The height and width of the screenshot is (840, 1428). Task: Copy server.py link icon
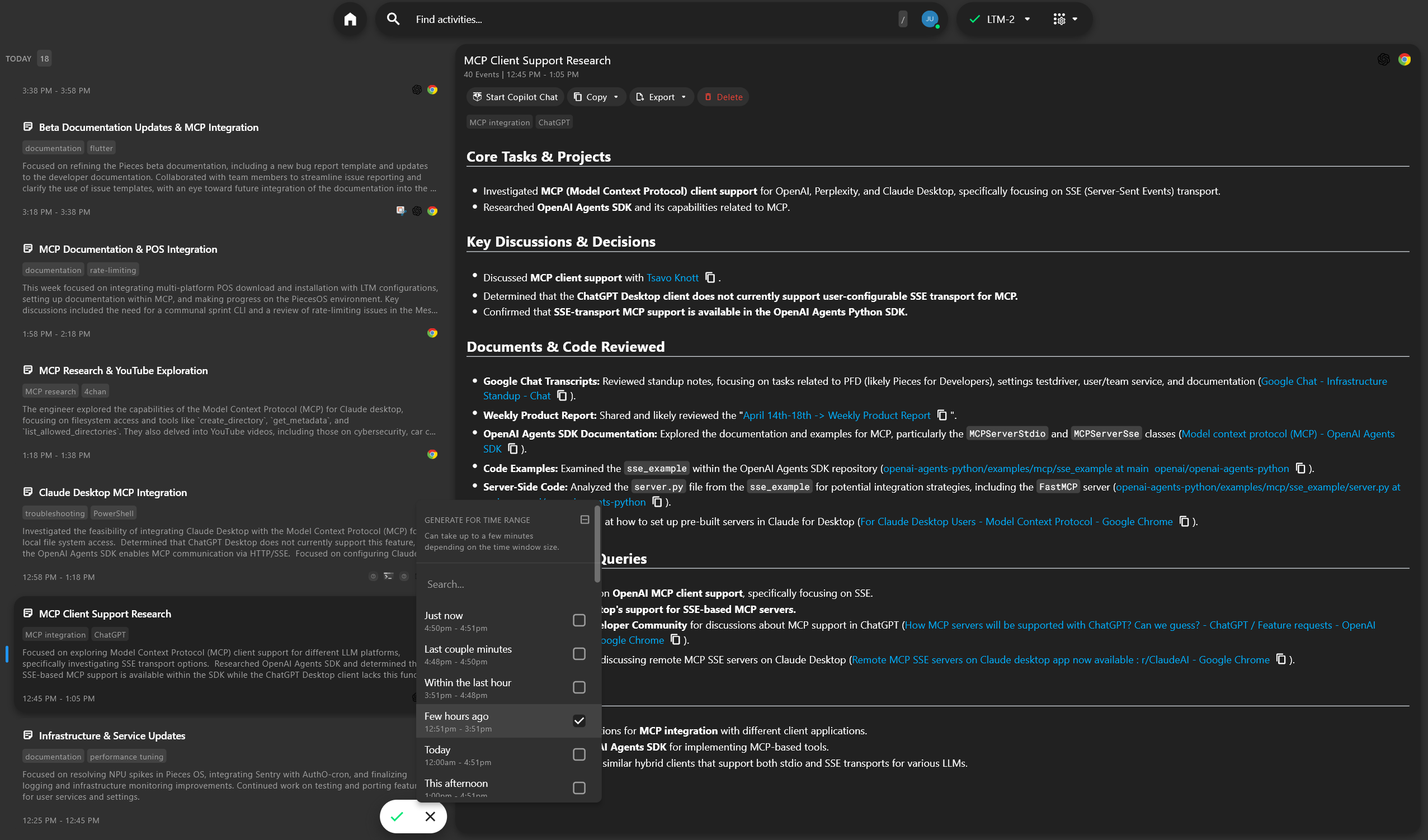click(x=657, y=502)
